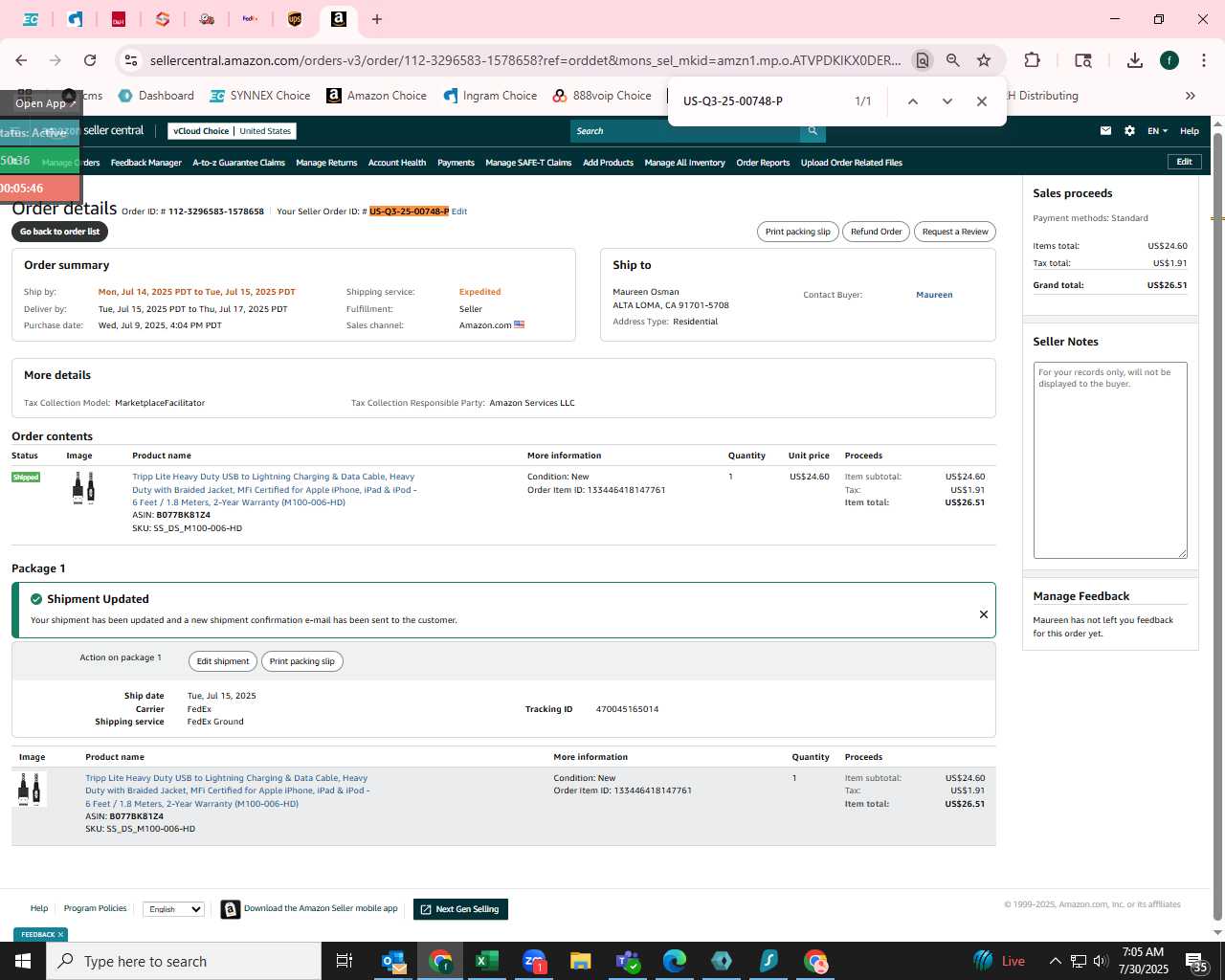1225x980 pixels.
Task: Open Microsoft Teams from the taskbar
Action: [628, 961]
